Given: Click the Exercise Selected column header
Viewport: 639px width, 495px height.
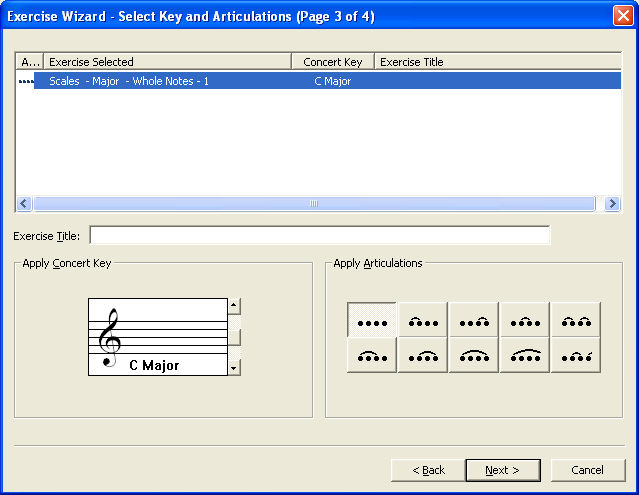Looking at the screenshot, I should click(167, 62).
